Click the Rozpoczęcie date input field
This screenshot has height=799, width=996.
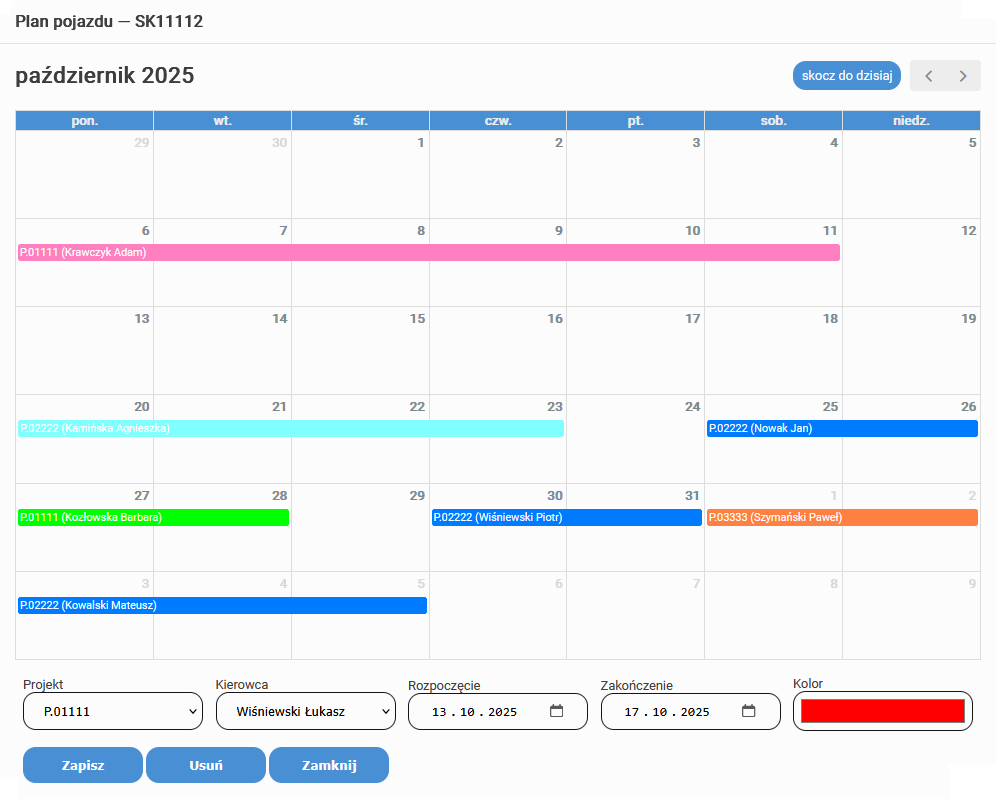click(x=475, y=712)
